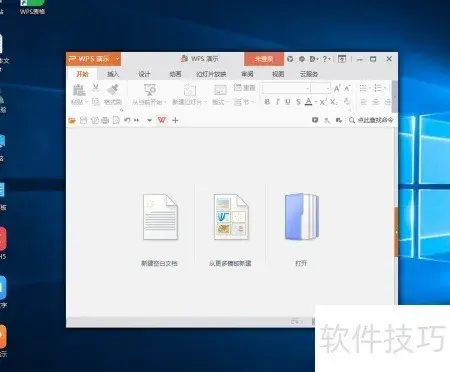
Task: Toggle align left paragraph button
Action: coord(363,102)
